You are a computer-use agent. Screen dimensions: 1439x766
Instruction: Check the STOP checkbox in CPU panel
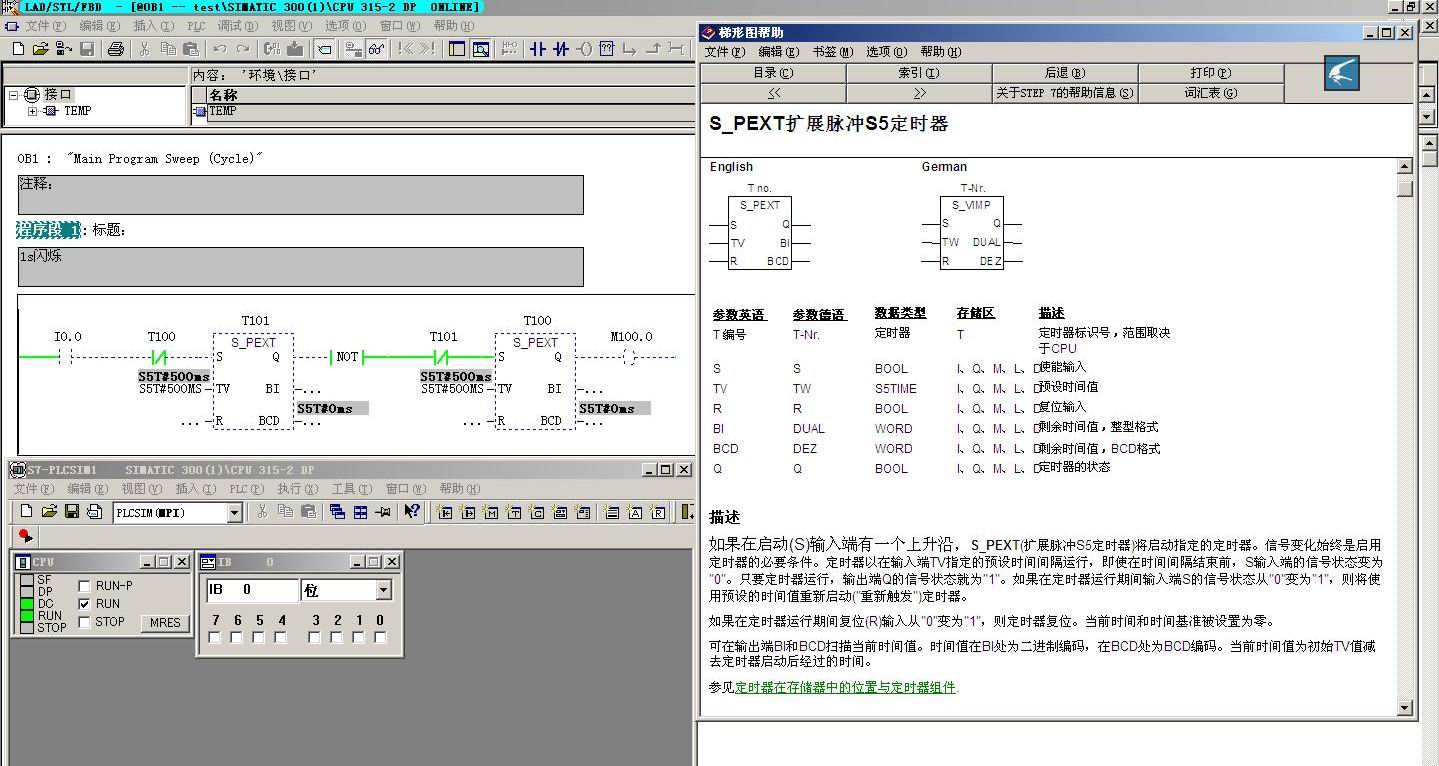tap(85, 622)
